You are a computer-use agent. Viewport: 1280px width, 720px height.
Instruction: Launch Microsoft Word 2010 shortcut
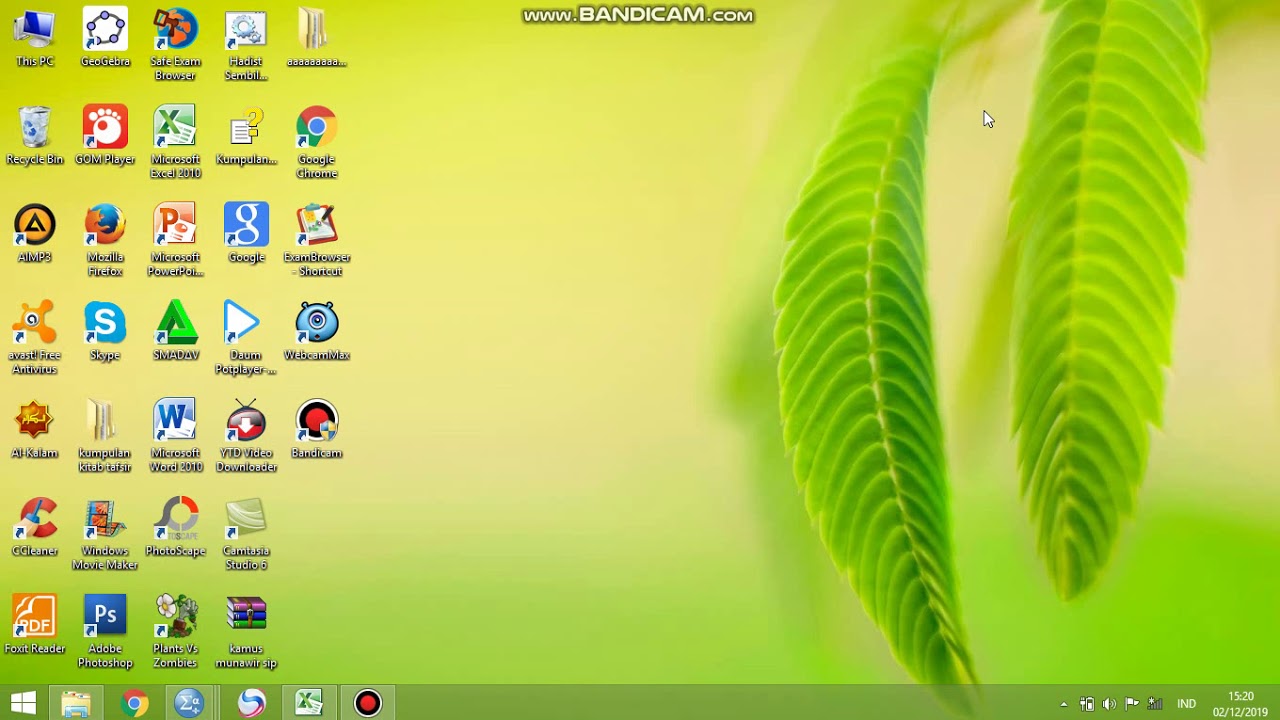(175, 437)
